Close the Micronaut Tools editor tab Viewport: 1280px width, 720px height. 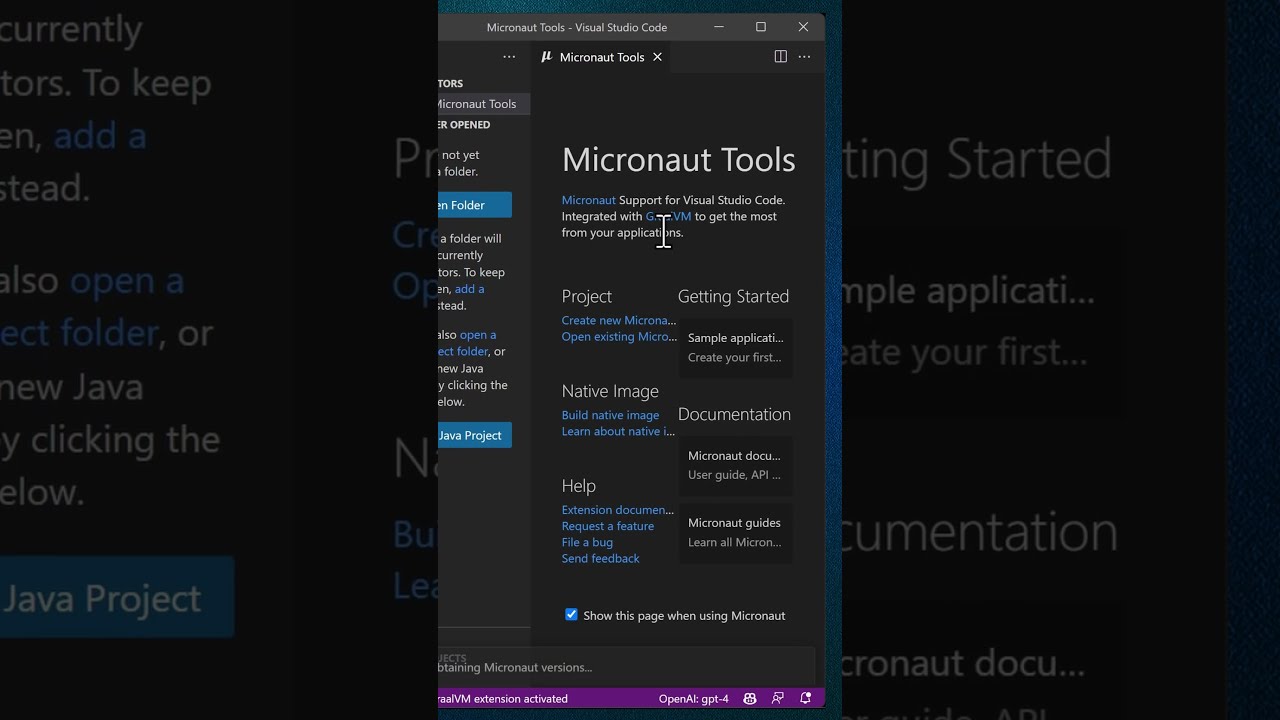tap(657, 57)
